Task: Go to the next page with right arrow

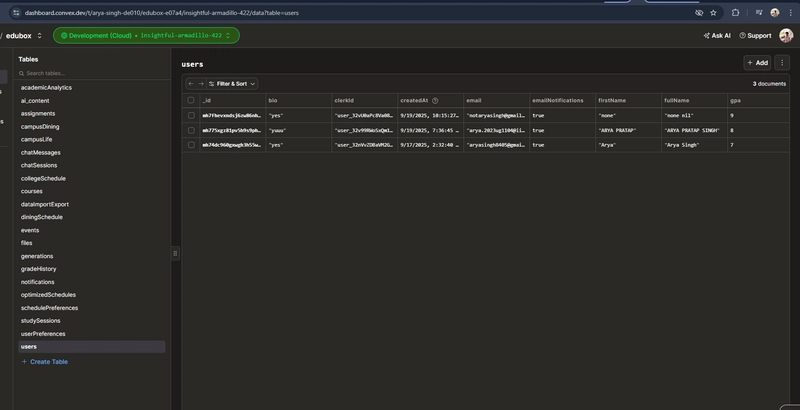Action: 201,84
